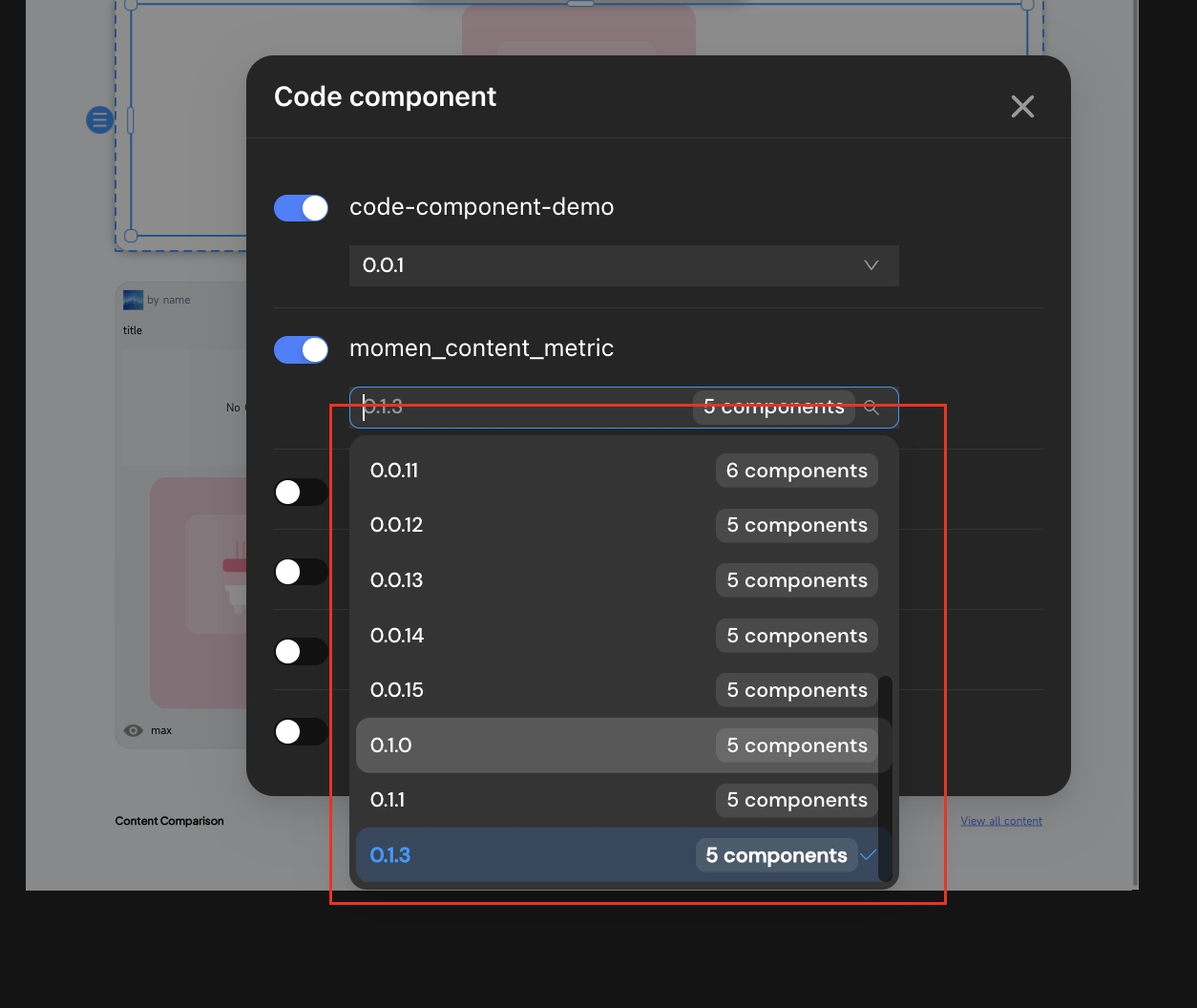The image size is (1197, 1008).
Task: Click the version dropdown list scrollbar
Action: [885, 778]
